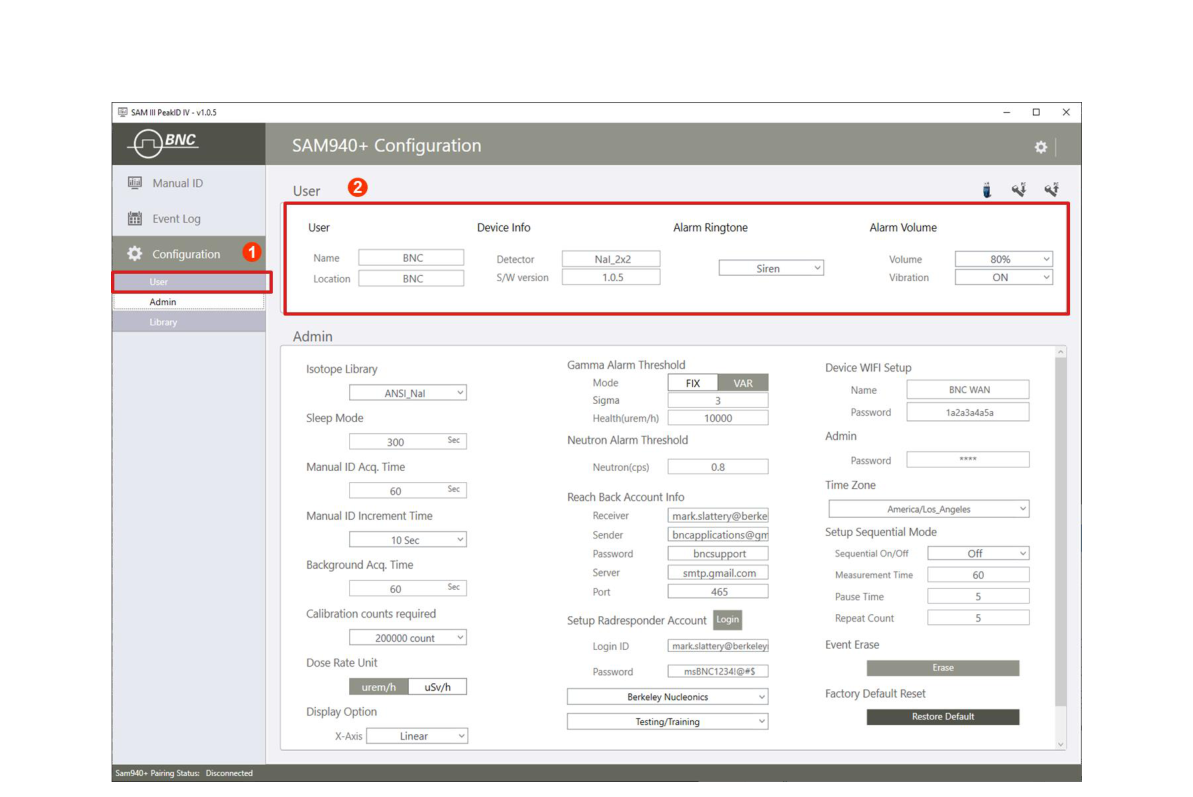Open the Testing/Training dropdown
Viewport: 1193px width, 797px height.
[667, 721]
